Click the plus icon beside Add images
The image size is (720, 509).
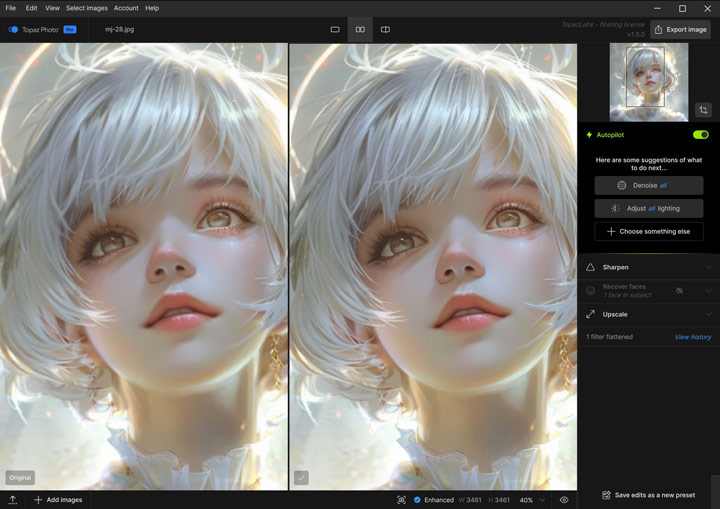tap(38, 500)
